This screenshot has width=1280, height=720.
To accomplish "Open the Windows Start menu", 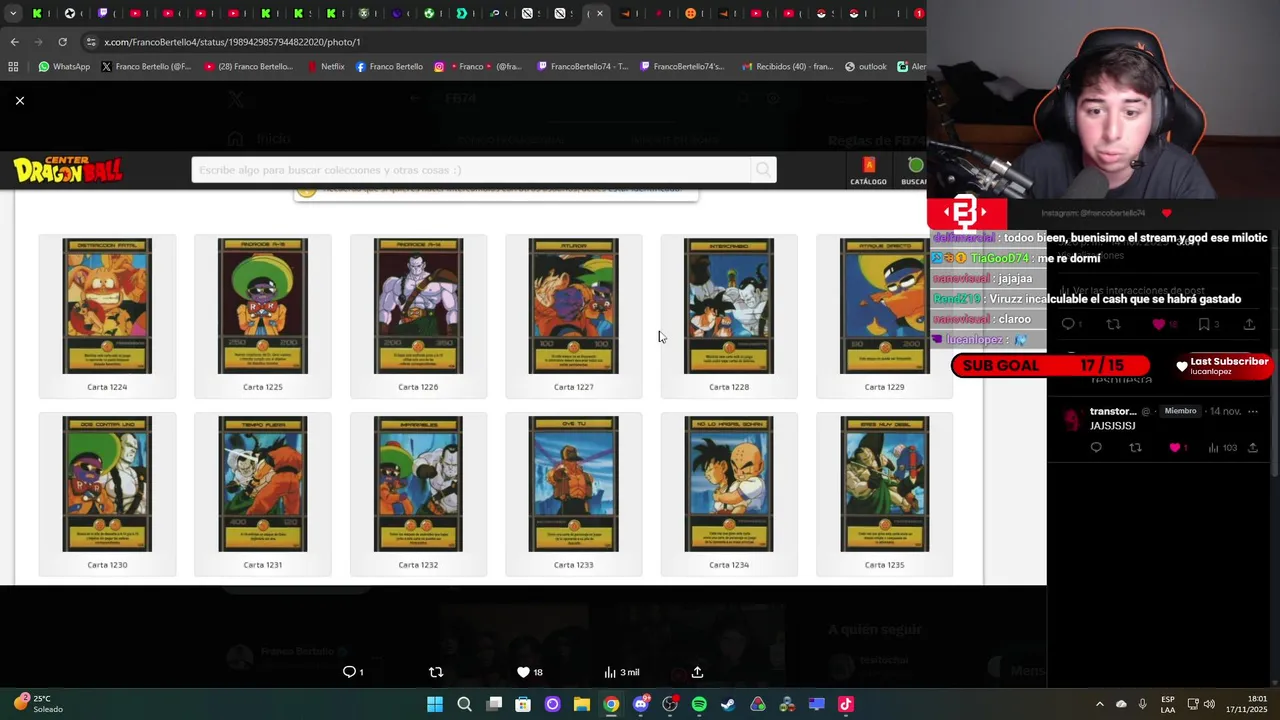I will [x=435, y=704].
